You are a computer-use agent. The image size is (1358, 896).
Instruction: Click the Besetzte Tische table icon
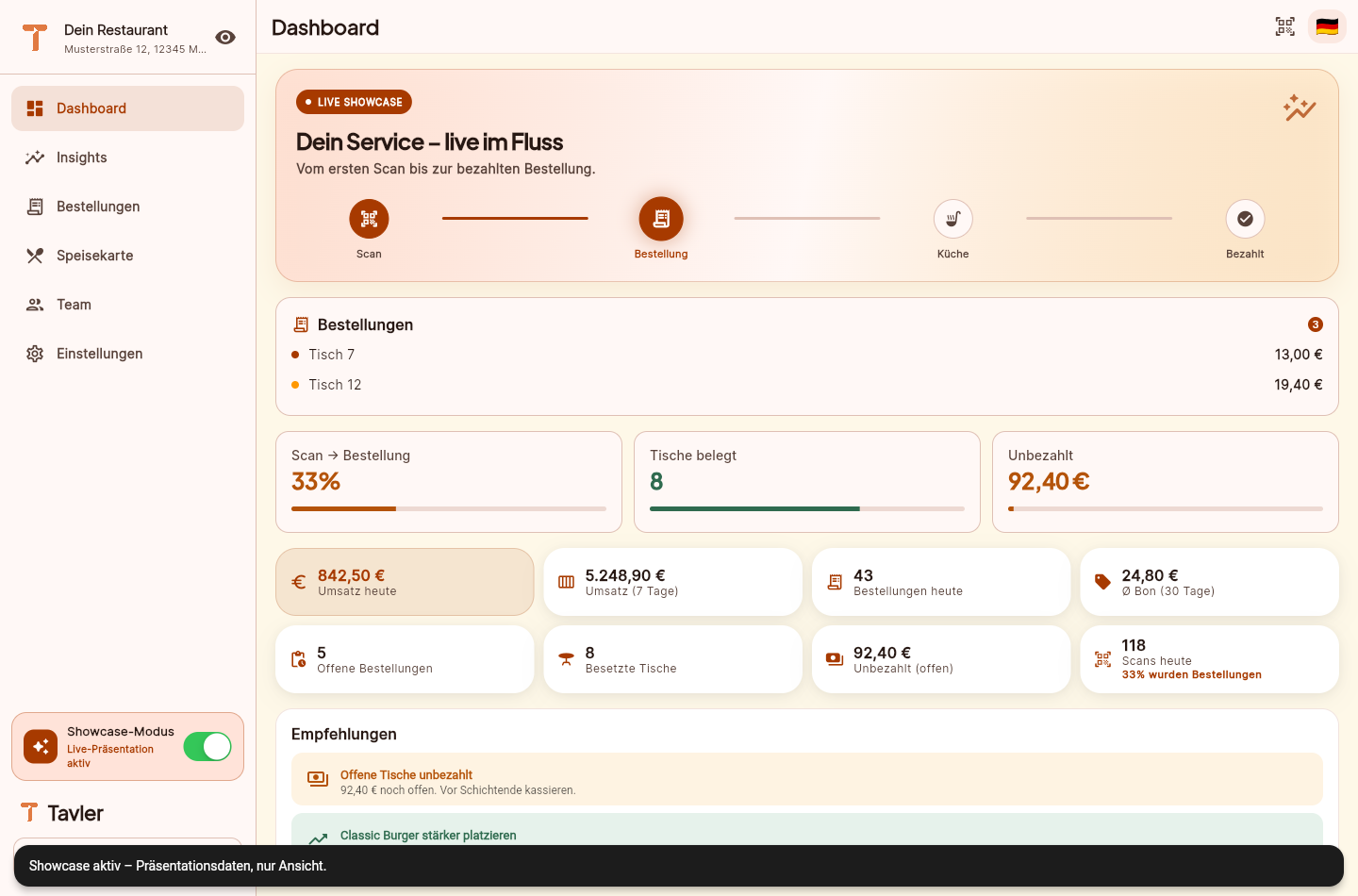point(566,659)
